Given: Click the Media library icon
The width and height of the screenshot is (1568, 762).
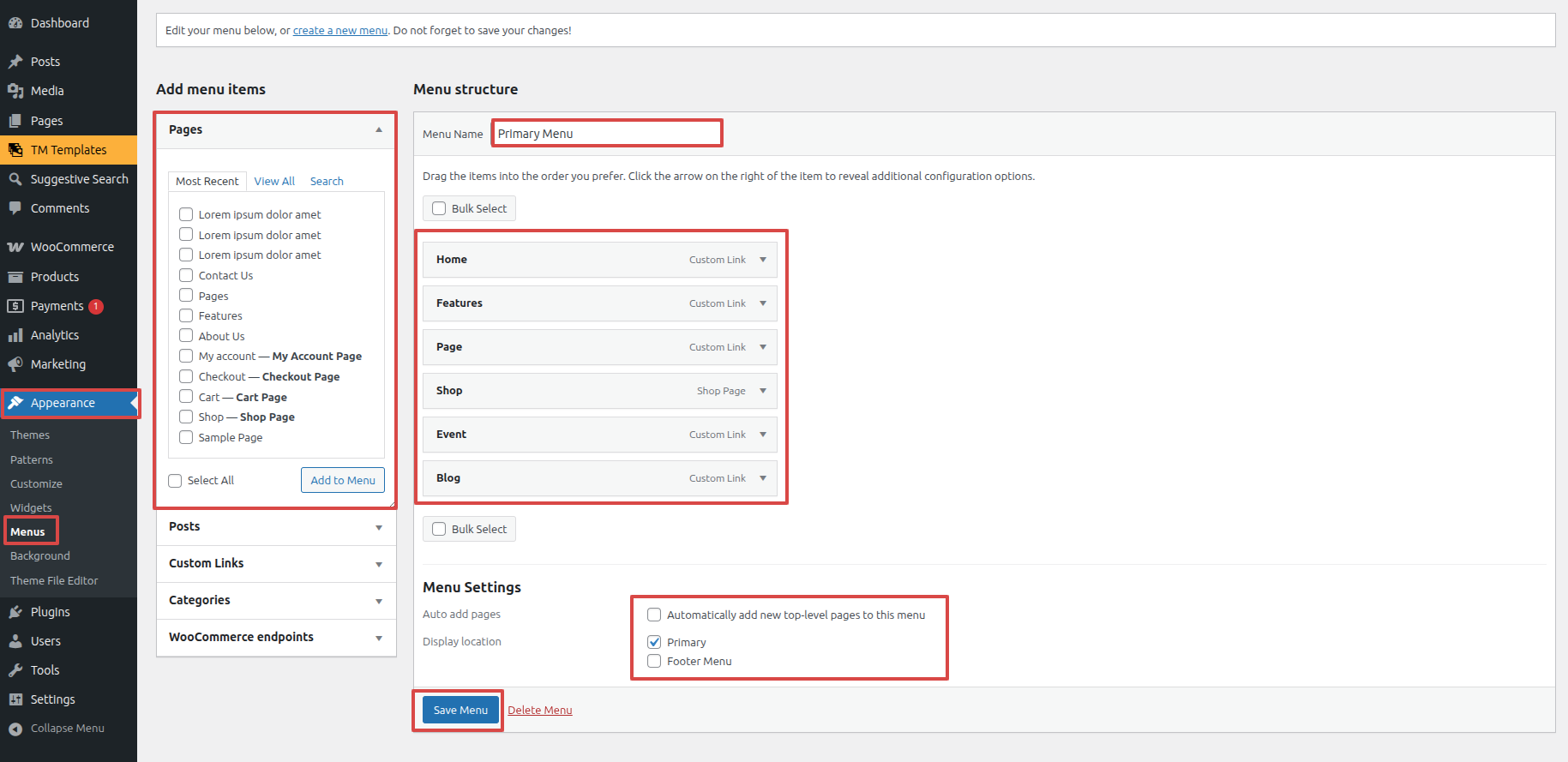Looking at the screenshot, I should 15,91.
